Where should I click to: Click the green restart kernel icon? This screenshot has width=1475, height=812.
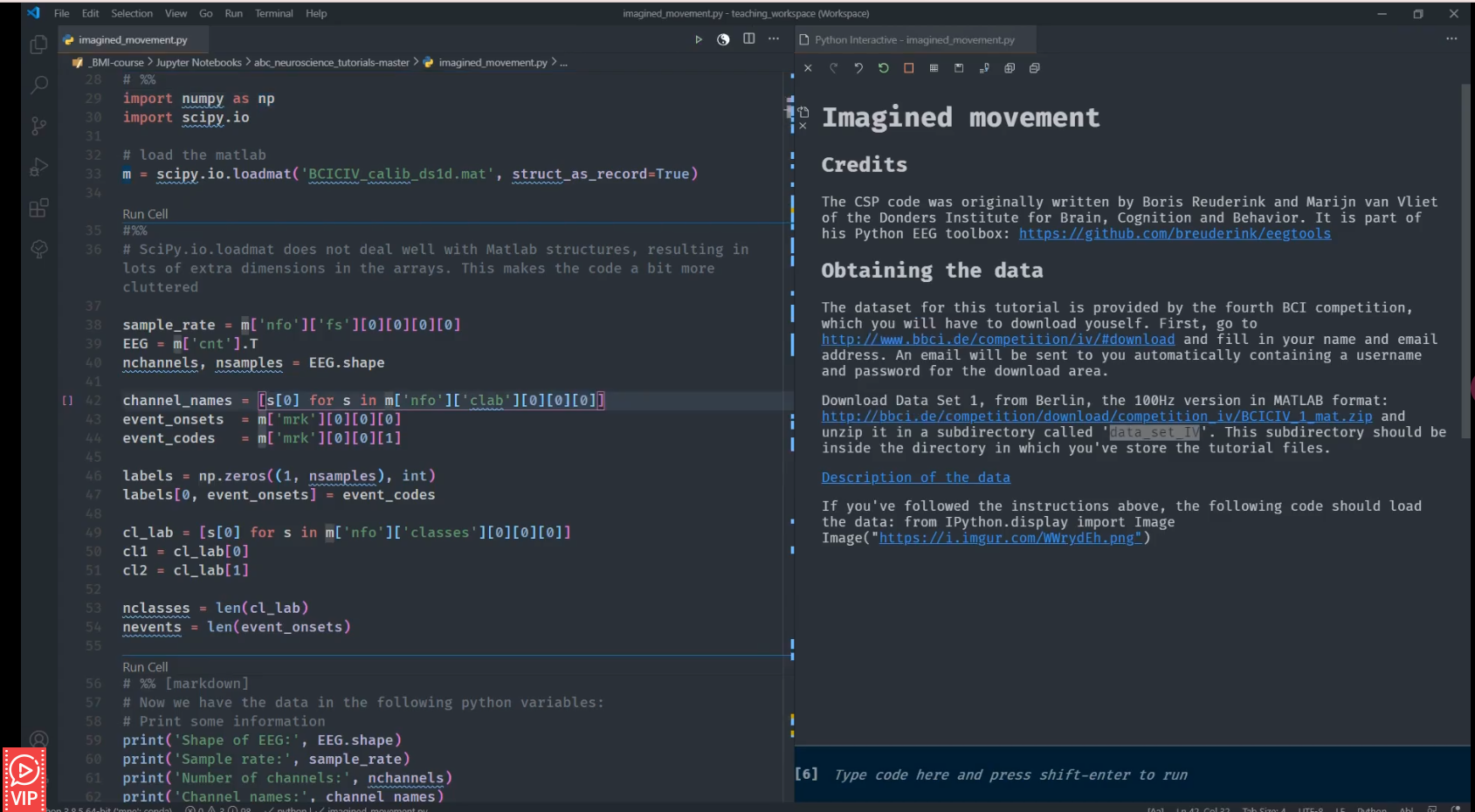[x=884, y=68]
